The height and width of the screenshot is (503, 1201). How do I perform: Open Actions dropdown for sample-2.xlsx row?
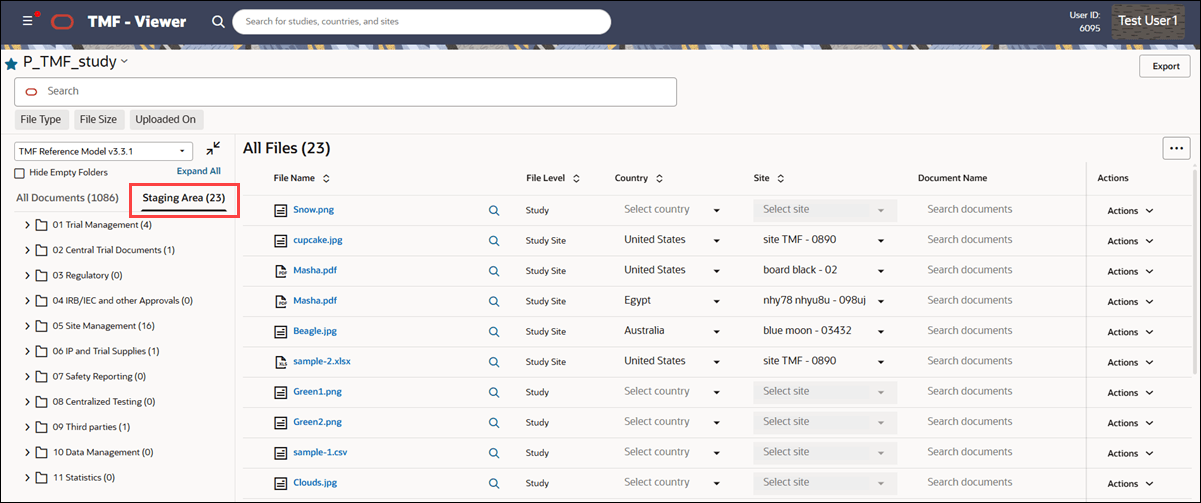pyautogui.click(x=1130, y=362)
